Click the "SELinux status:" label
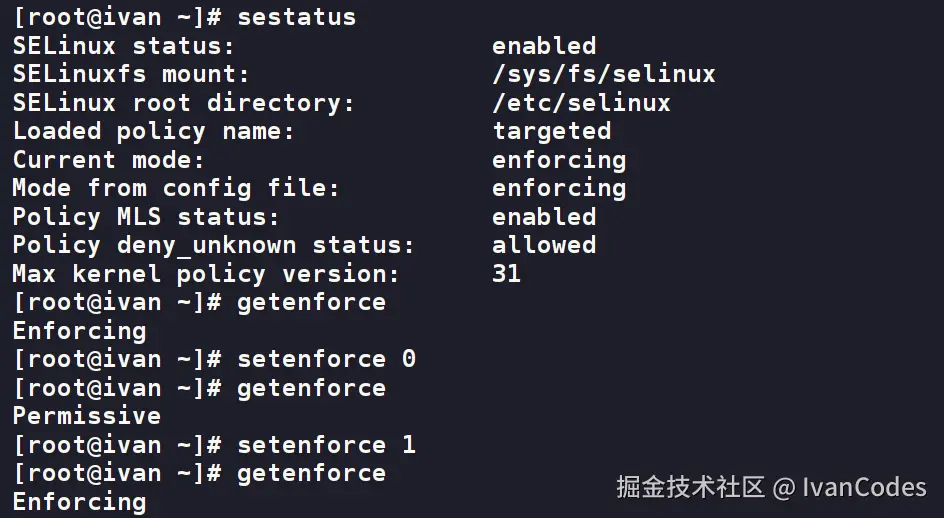This screenshot has width=944, height=518. click(x=123, y=46)
